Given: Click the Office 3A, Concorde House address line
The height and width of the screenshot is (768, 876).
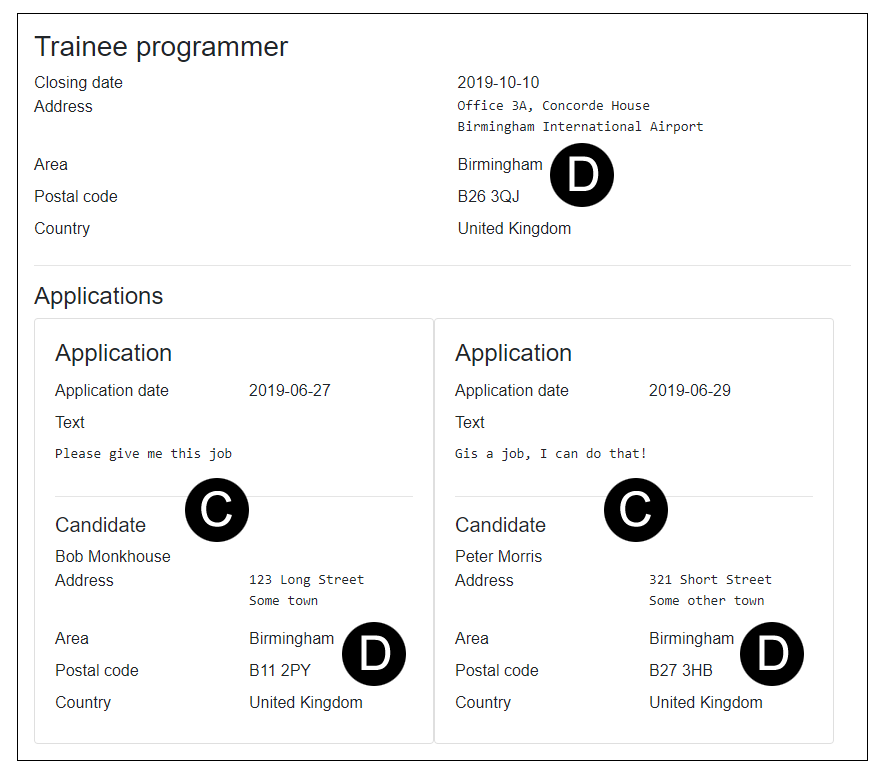Looking at the screenshot, I should [553, 106].
